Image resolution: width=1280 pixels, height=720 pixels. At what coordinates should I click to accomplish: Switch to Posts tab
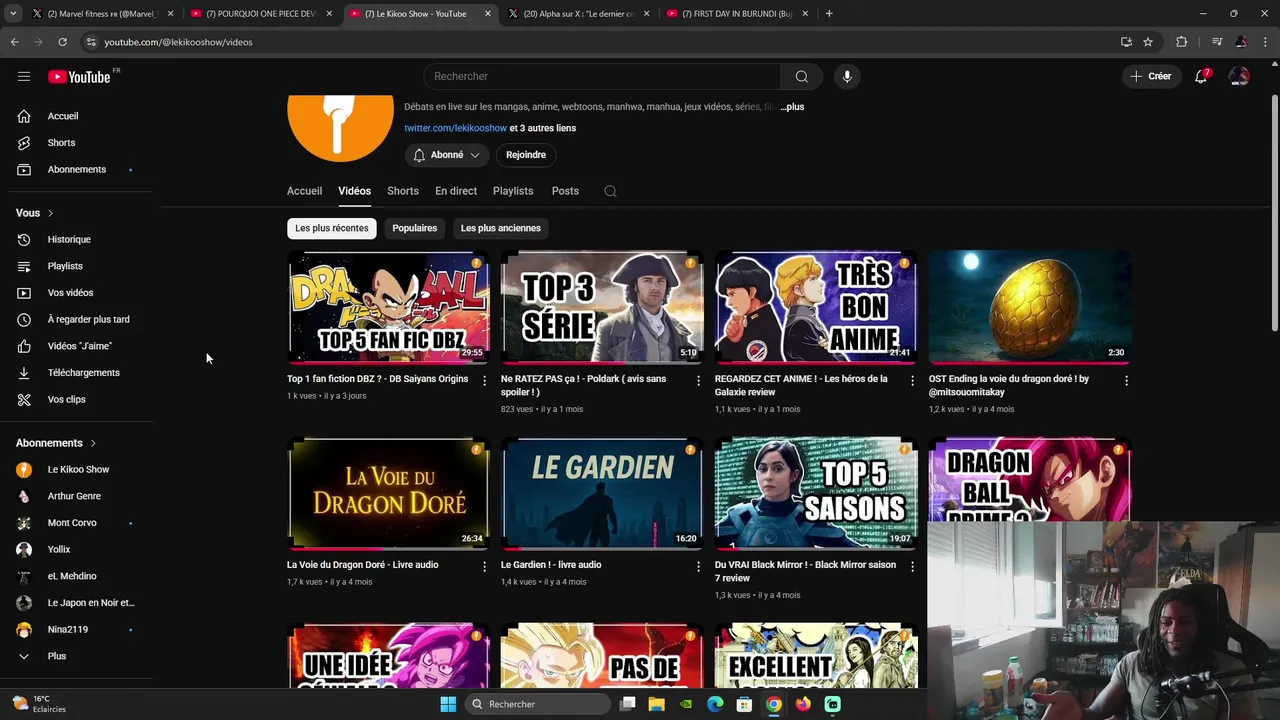click(x=565, y=191)
